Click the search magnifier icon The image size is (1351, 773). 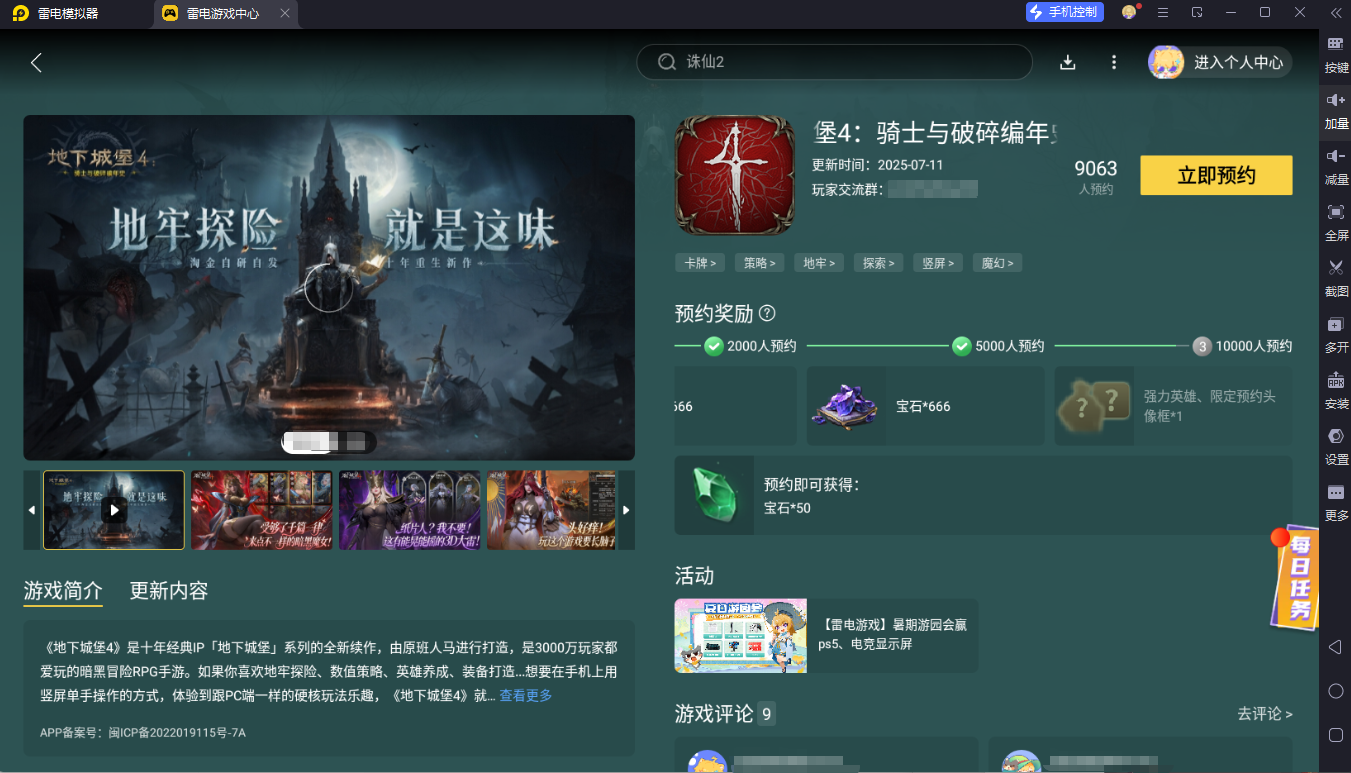point(667,62)
